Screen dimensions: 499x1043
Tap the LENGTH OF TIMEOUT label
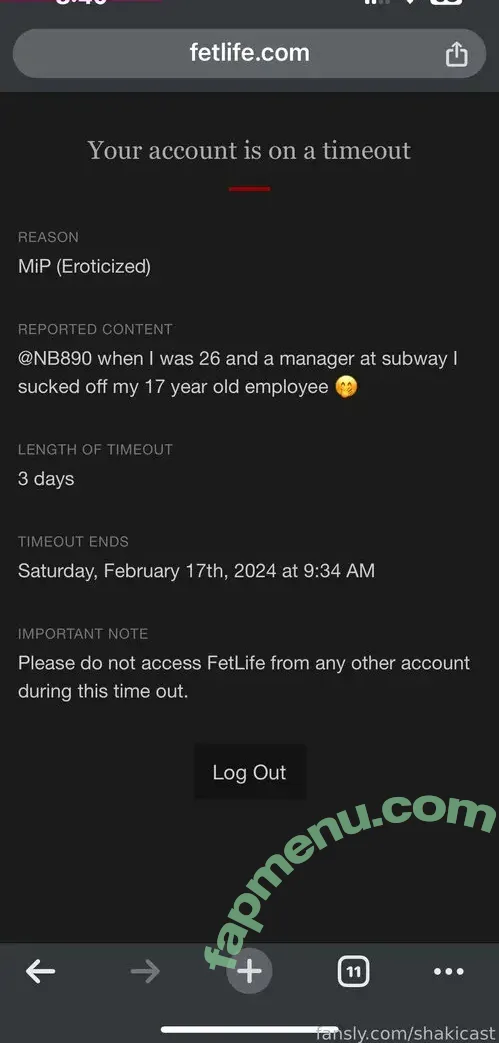[95, 450]
